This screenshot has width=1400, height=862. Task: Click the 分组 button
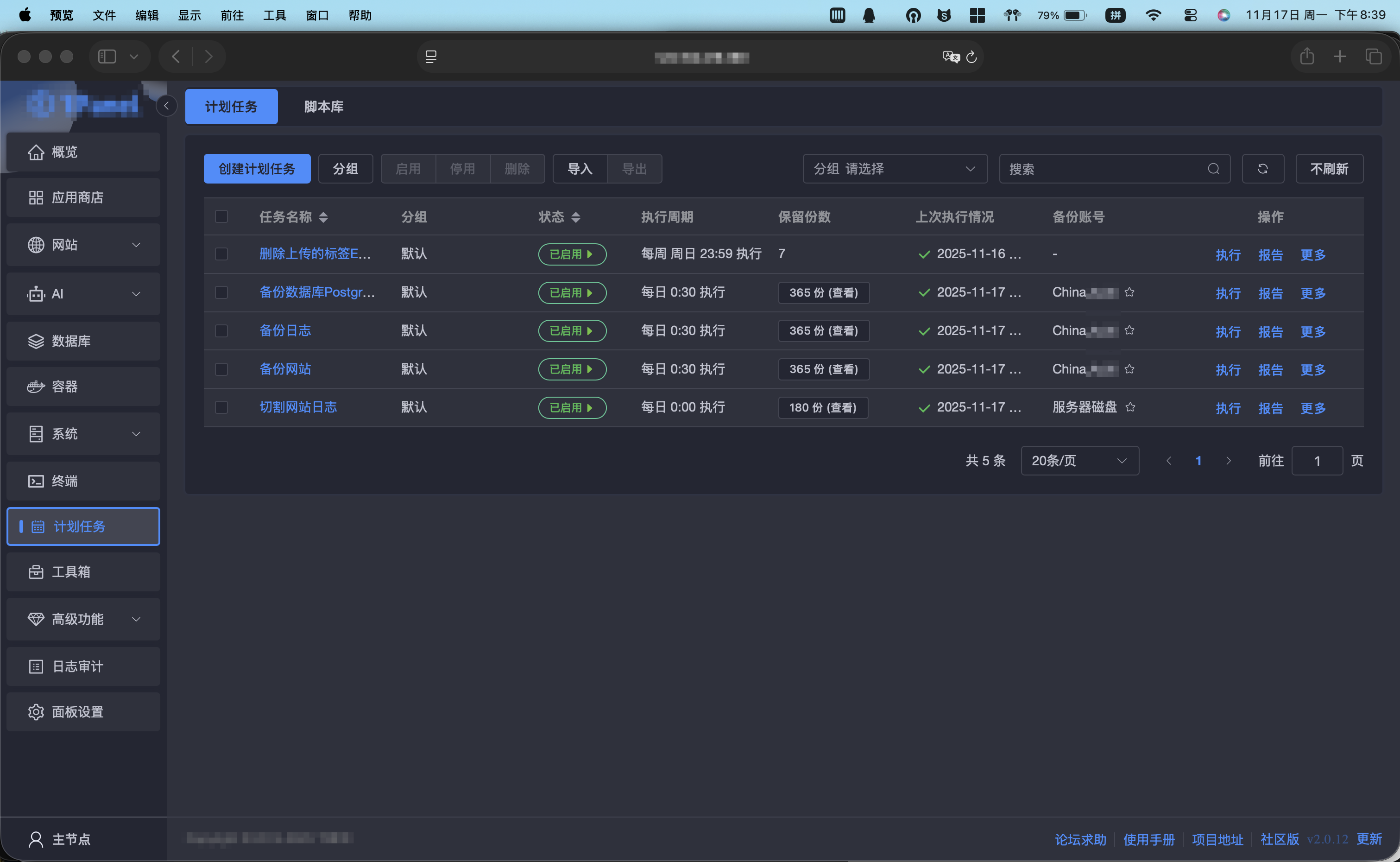pyautogui.click(x=345, y=169)
